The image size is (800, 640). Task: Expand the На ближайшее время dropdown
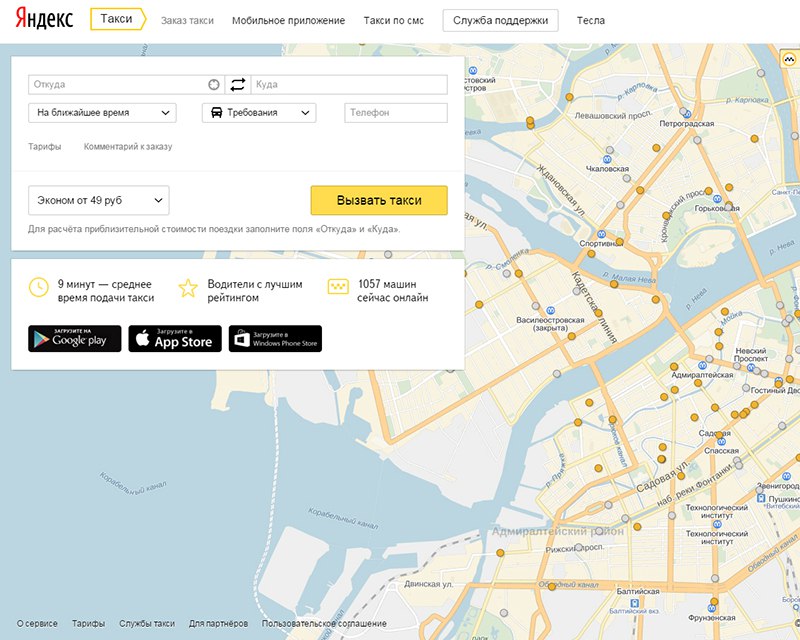(102, 113)
